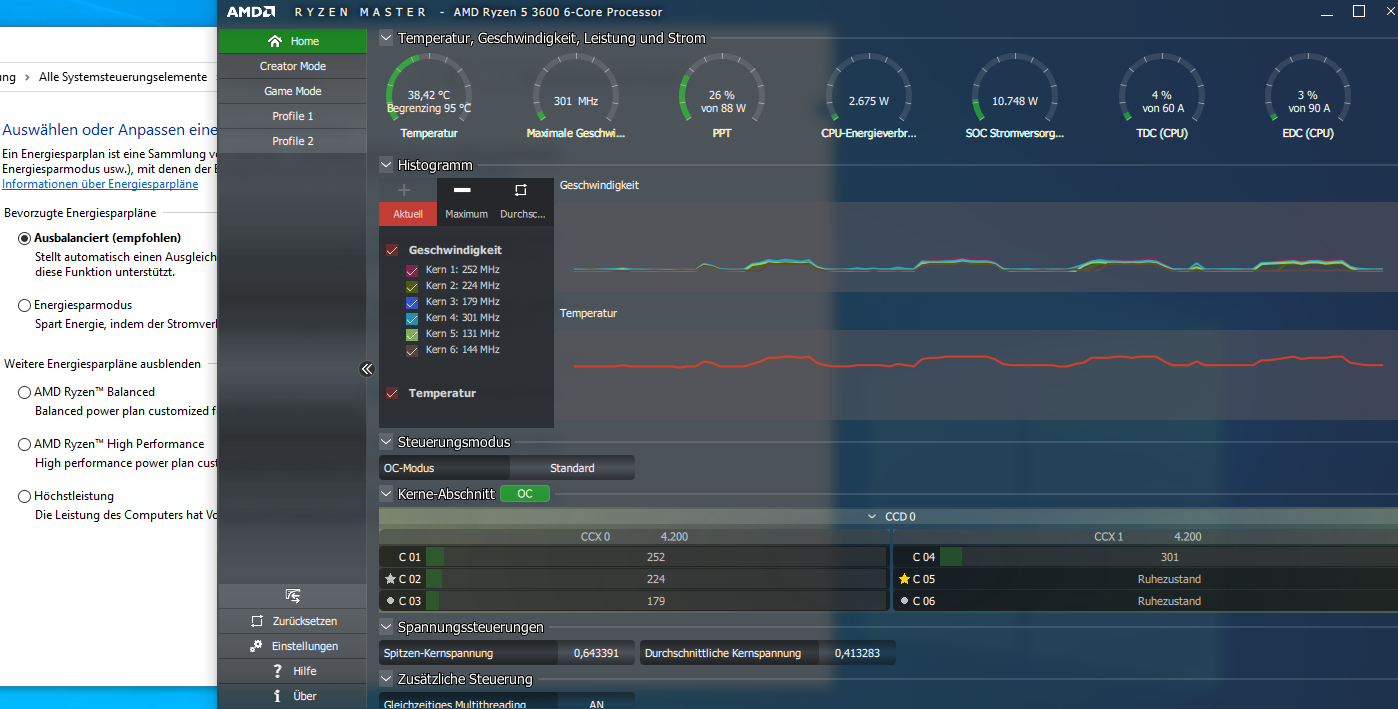Viewport: 1398px width, 709px height.
Task: Collapse Temperatur, Geschwindigkeit, Leistung und Strom section
Action: [x=386, y=38]
